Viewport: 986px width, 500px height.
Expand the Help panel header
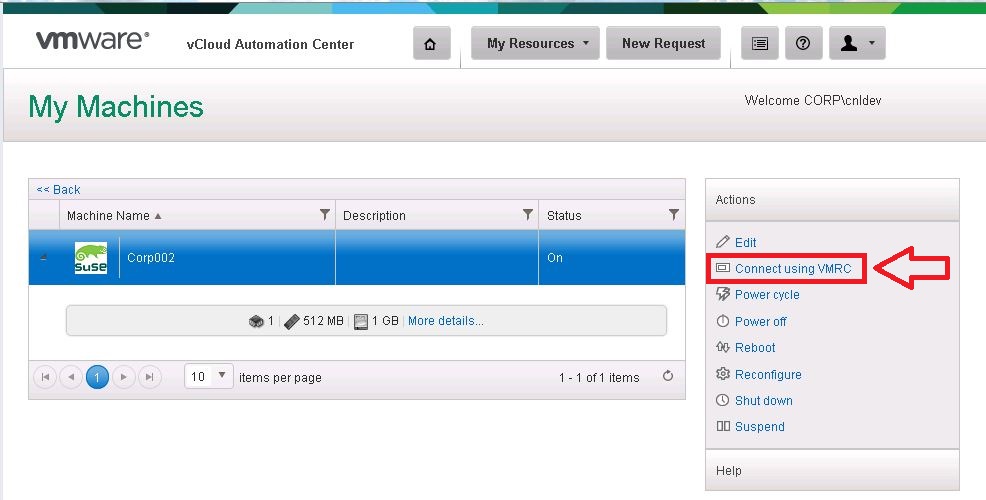point(832,470)
